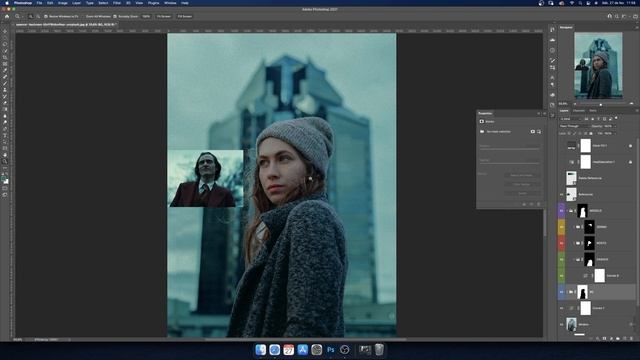Screen dimensions: 640x360
Task: Select pixel mask icon in Properties panel
Action: pos(533,132)
